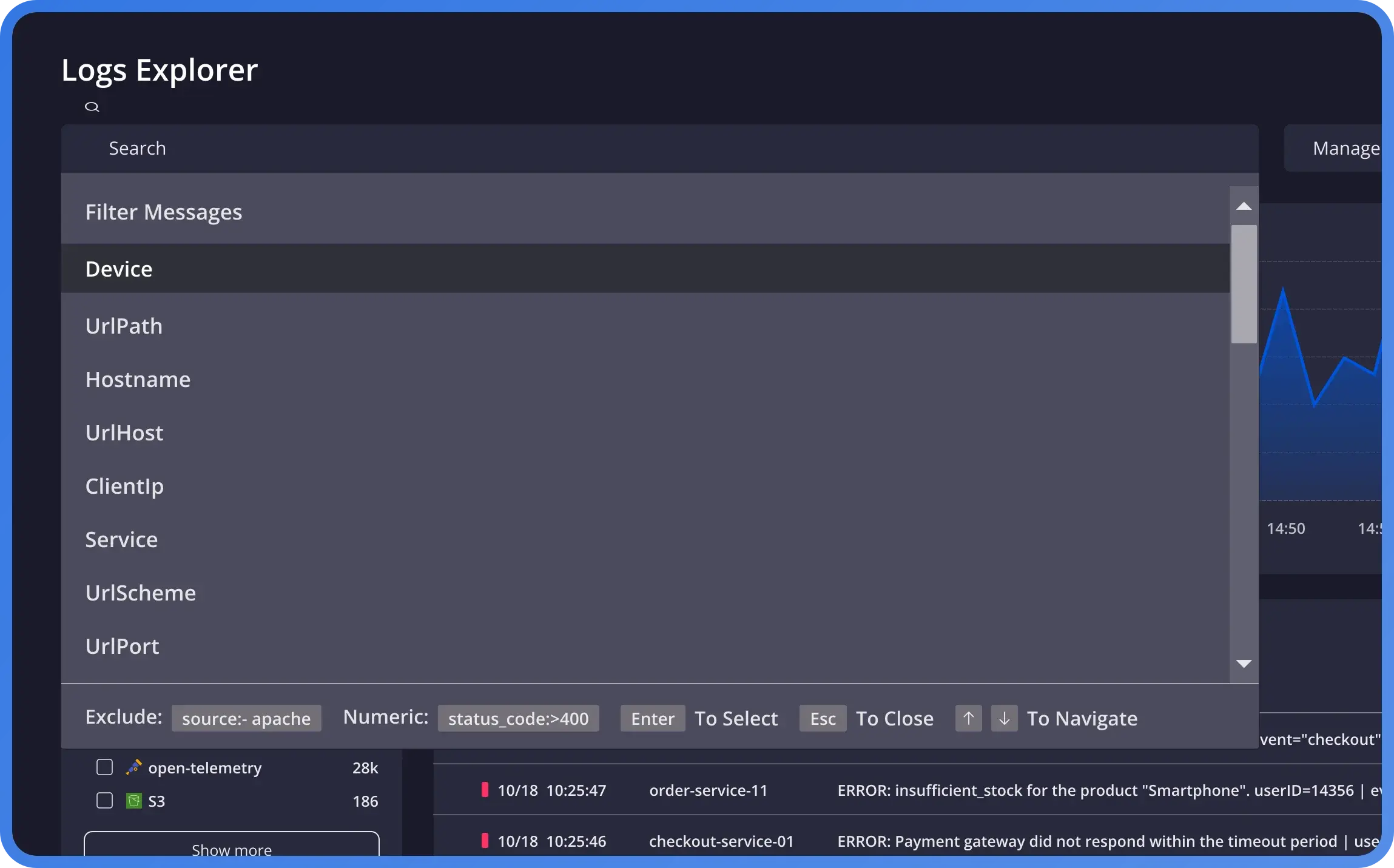Click the open-telemetry source icon
Viewport: 1394px width, 868px height.
point(133,767)
